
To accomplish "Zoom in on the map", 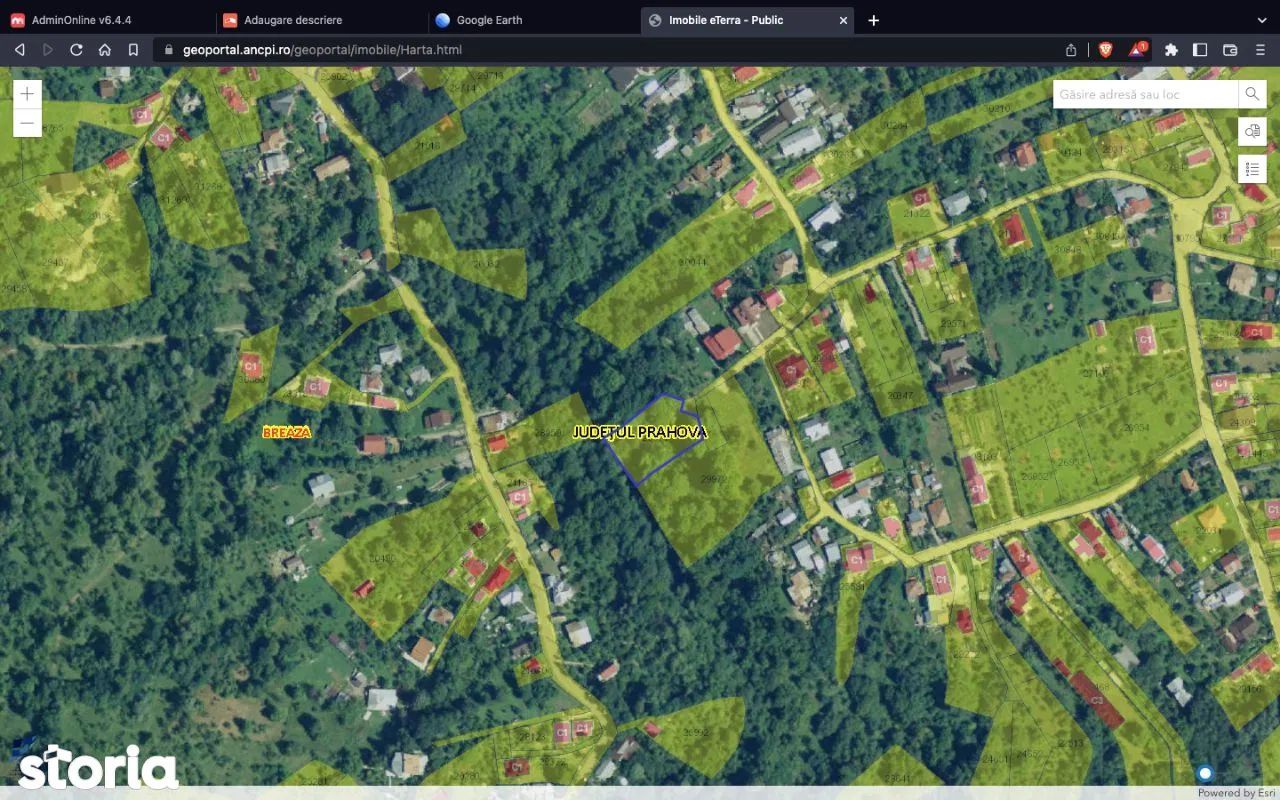I will 27,94.
